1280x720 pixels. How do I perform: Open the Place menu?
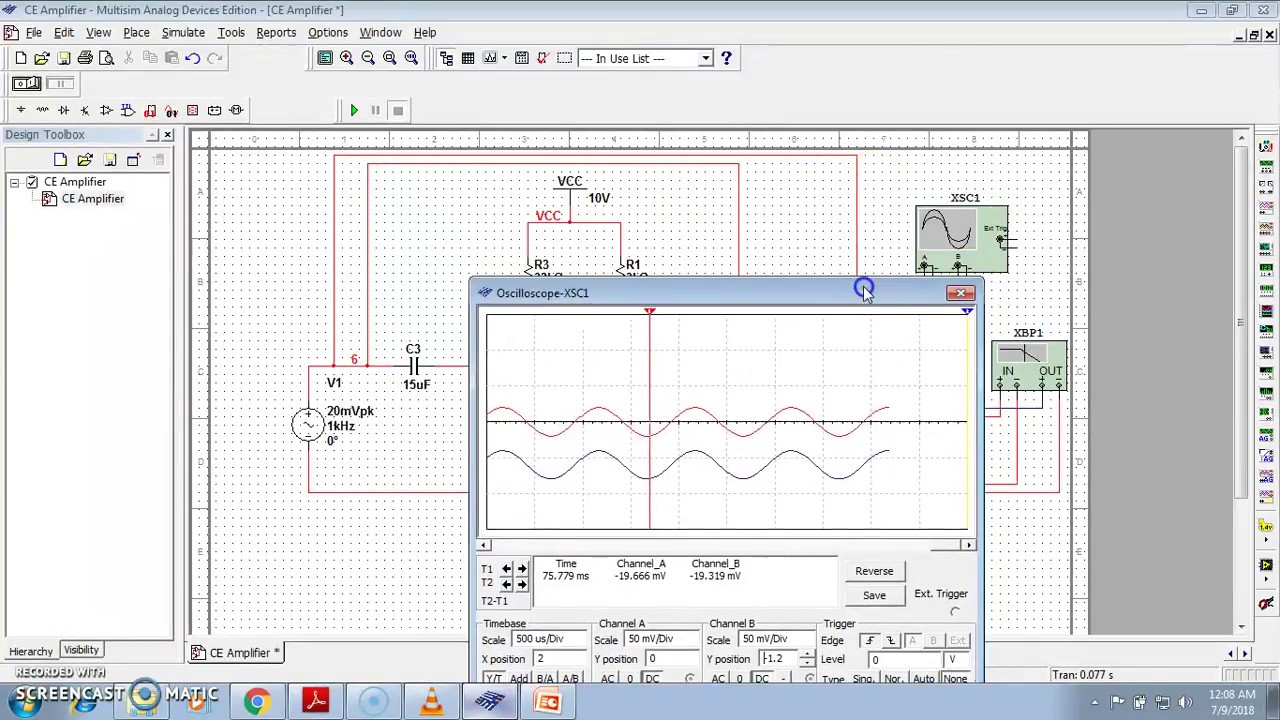[136, 32]
